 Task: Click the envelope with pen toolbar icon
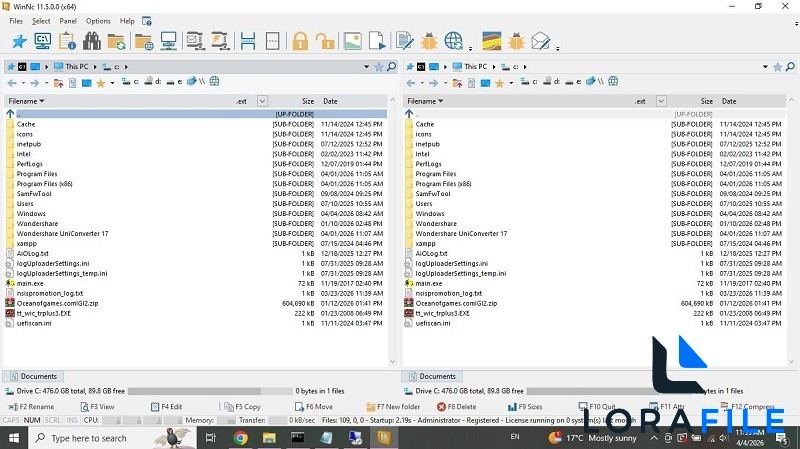pyautogui.click(x=541, y=41)
